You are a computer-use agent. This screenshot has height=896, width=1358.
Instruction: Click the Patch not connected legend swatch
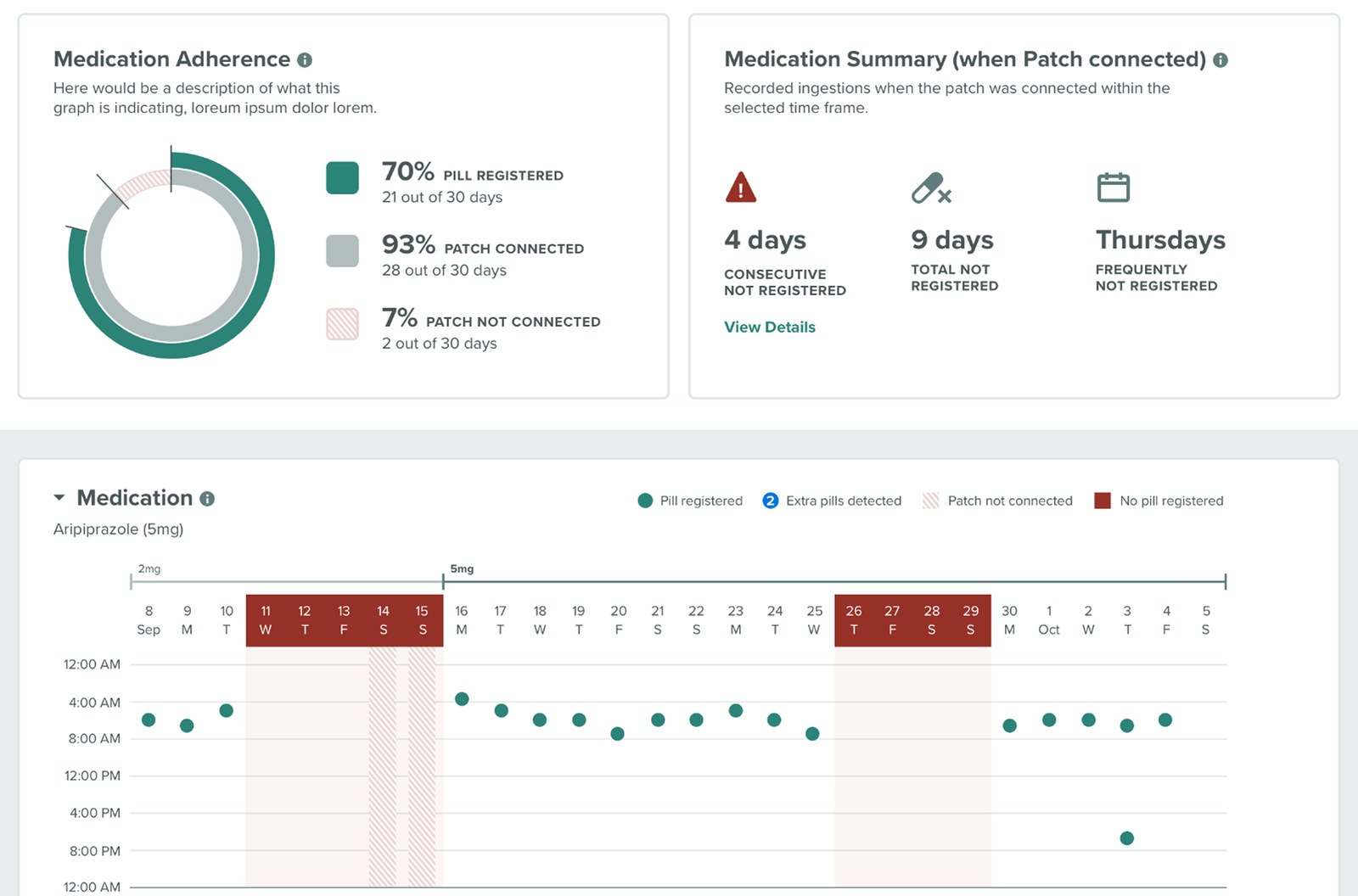931,501
